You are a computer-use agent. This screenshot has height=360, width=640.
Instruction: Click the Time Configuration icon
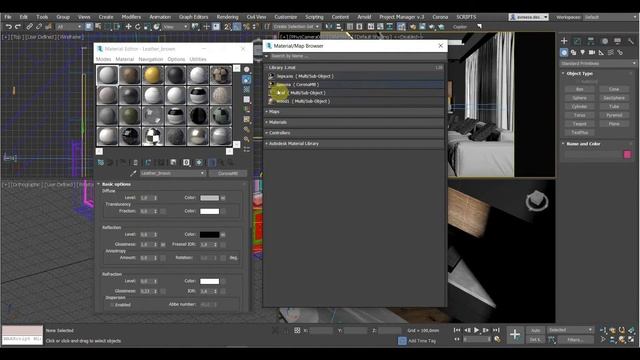pyautogui.click(x=497, y=339)
